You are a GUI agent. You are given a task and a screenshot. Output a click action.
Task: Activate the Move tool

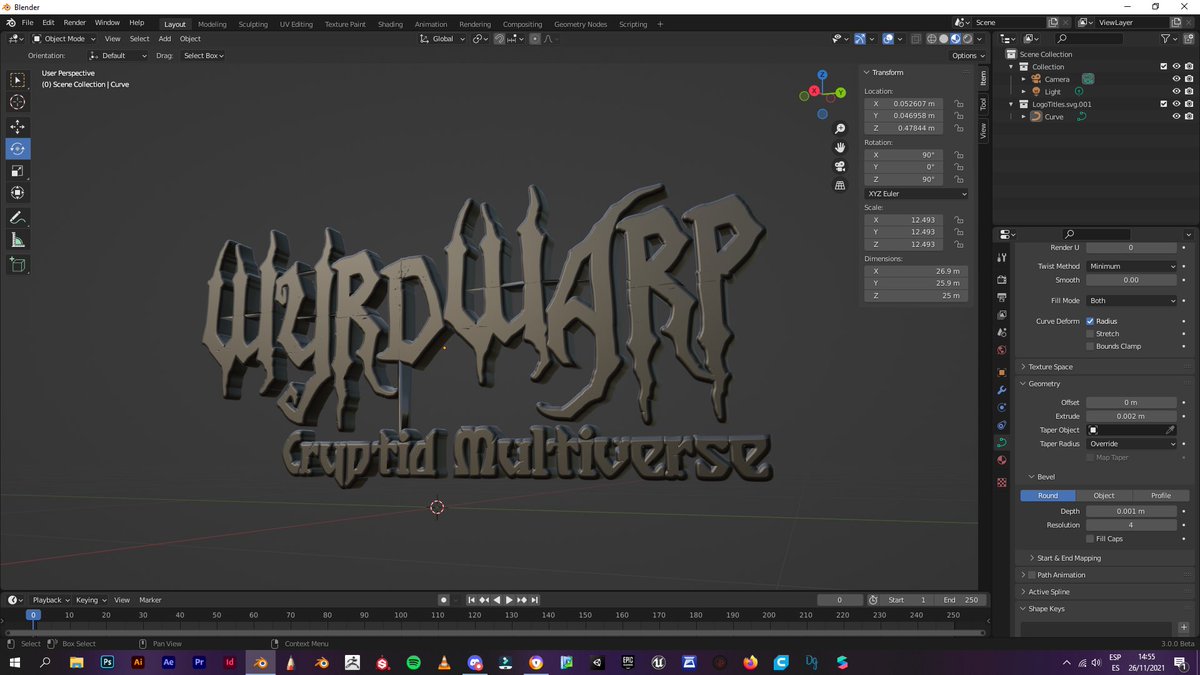(18, 127)
